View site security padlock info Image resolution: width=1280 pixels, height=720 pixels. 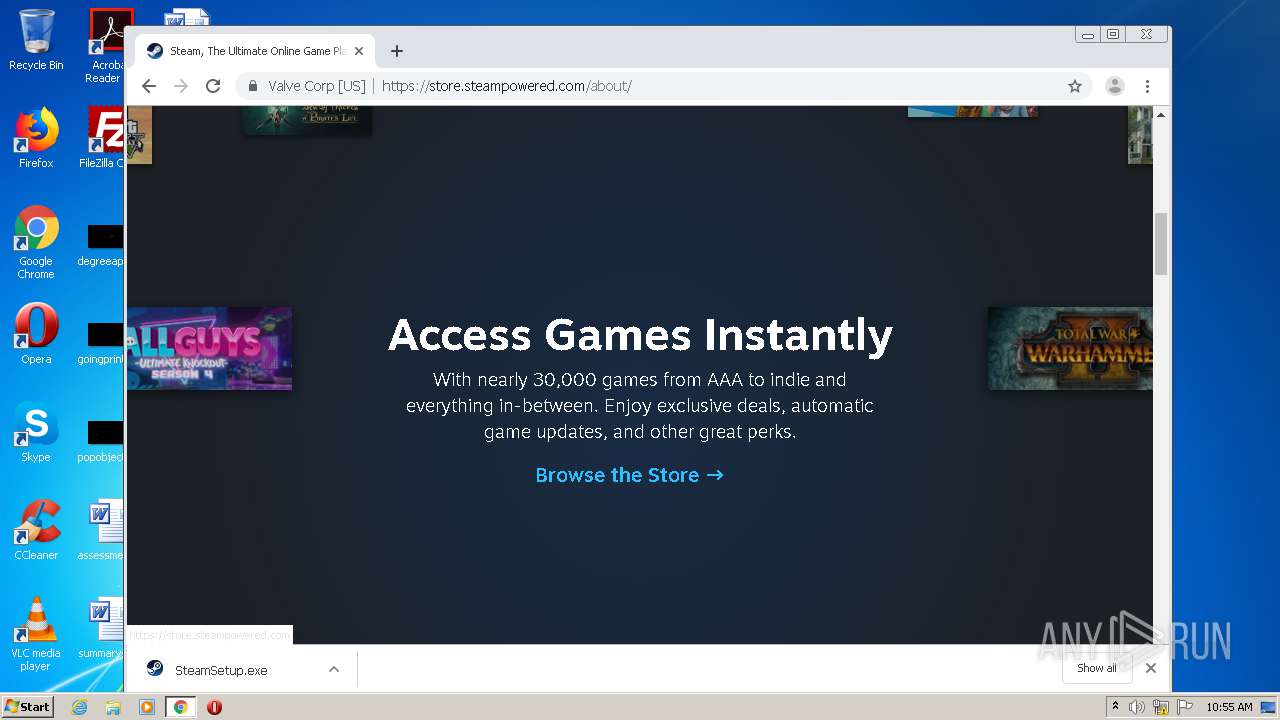pos(253,86)
